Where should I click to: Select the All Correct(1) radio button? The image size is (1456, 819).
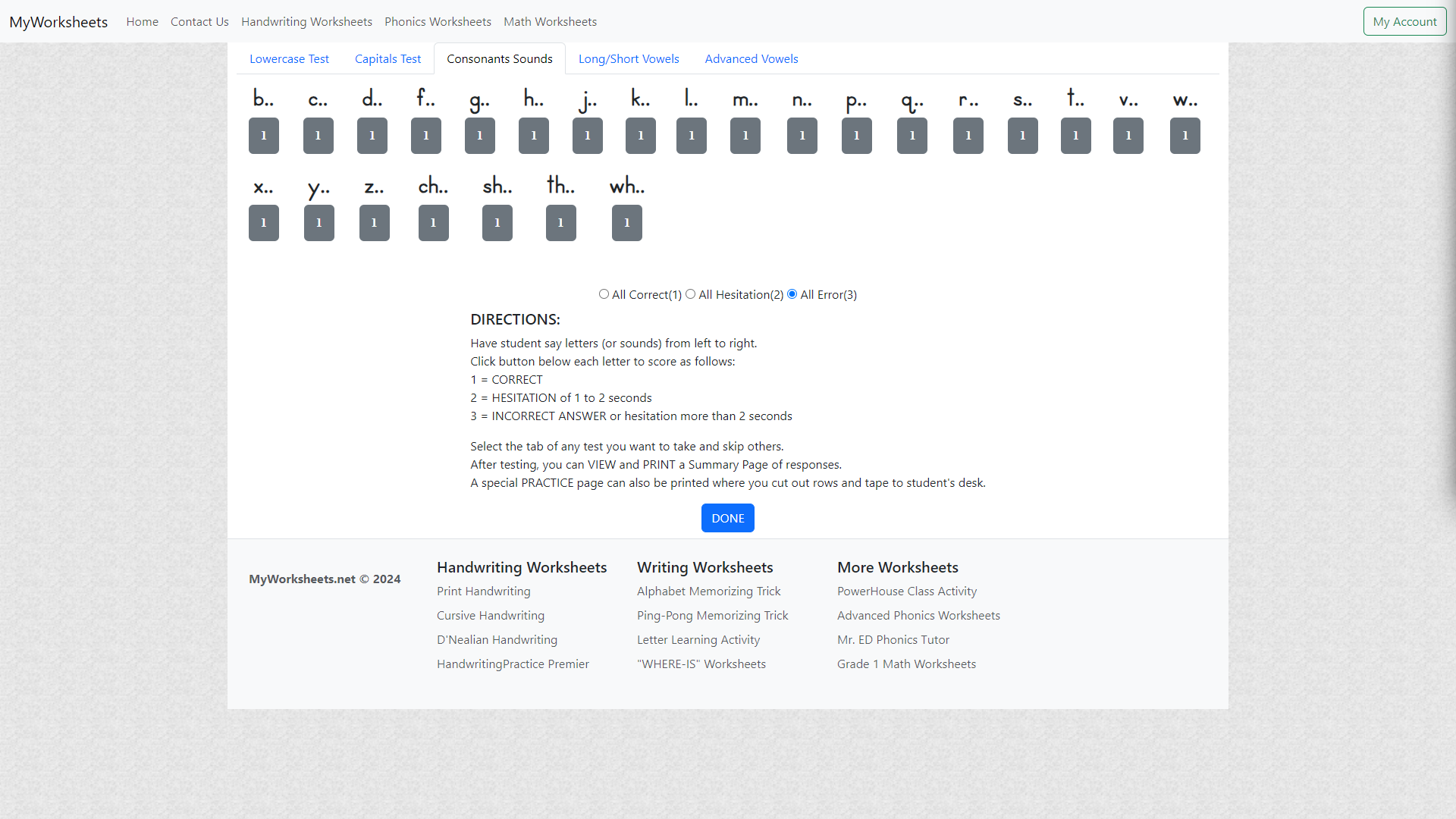(x=604, y=294)
